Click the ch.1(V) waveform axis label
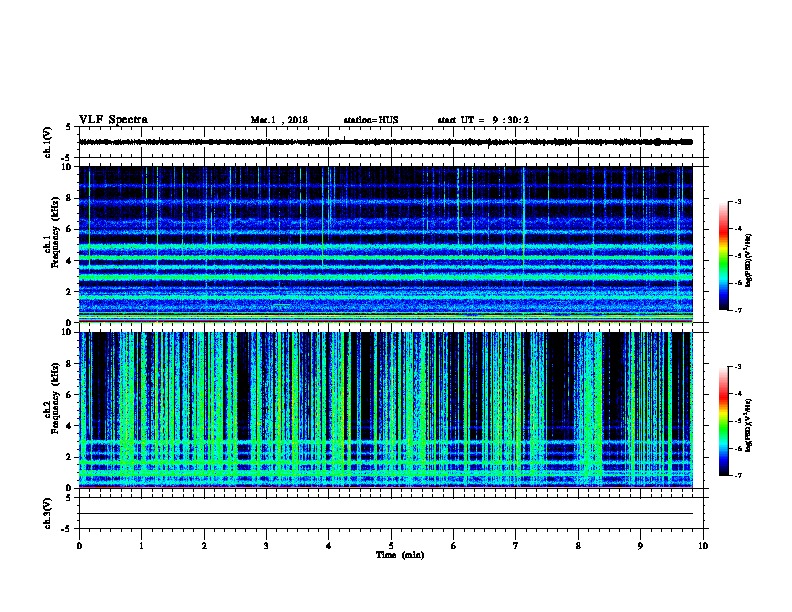 point(47,142)
